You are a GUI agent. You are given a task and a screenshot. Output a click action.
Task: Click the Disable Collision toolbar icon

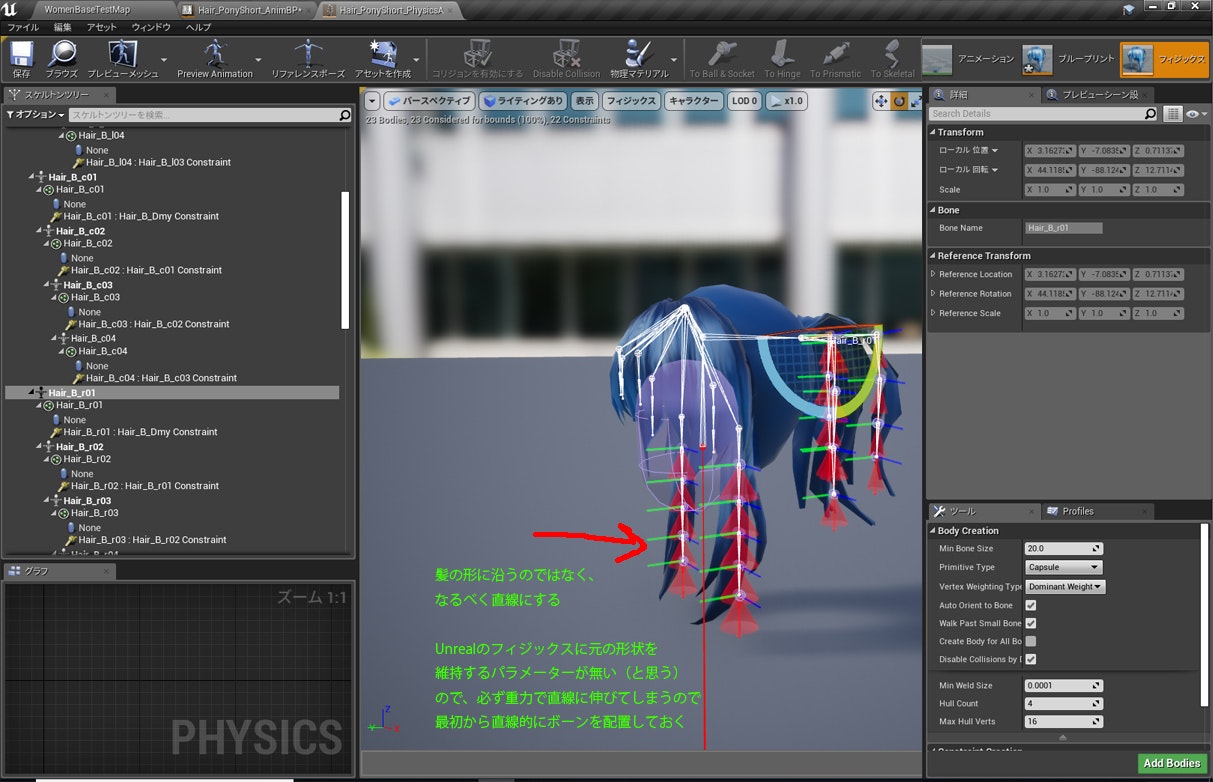coord(566,54)
